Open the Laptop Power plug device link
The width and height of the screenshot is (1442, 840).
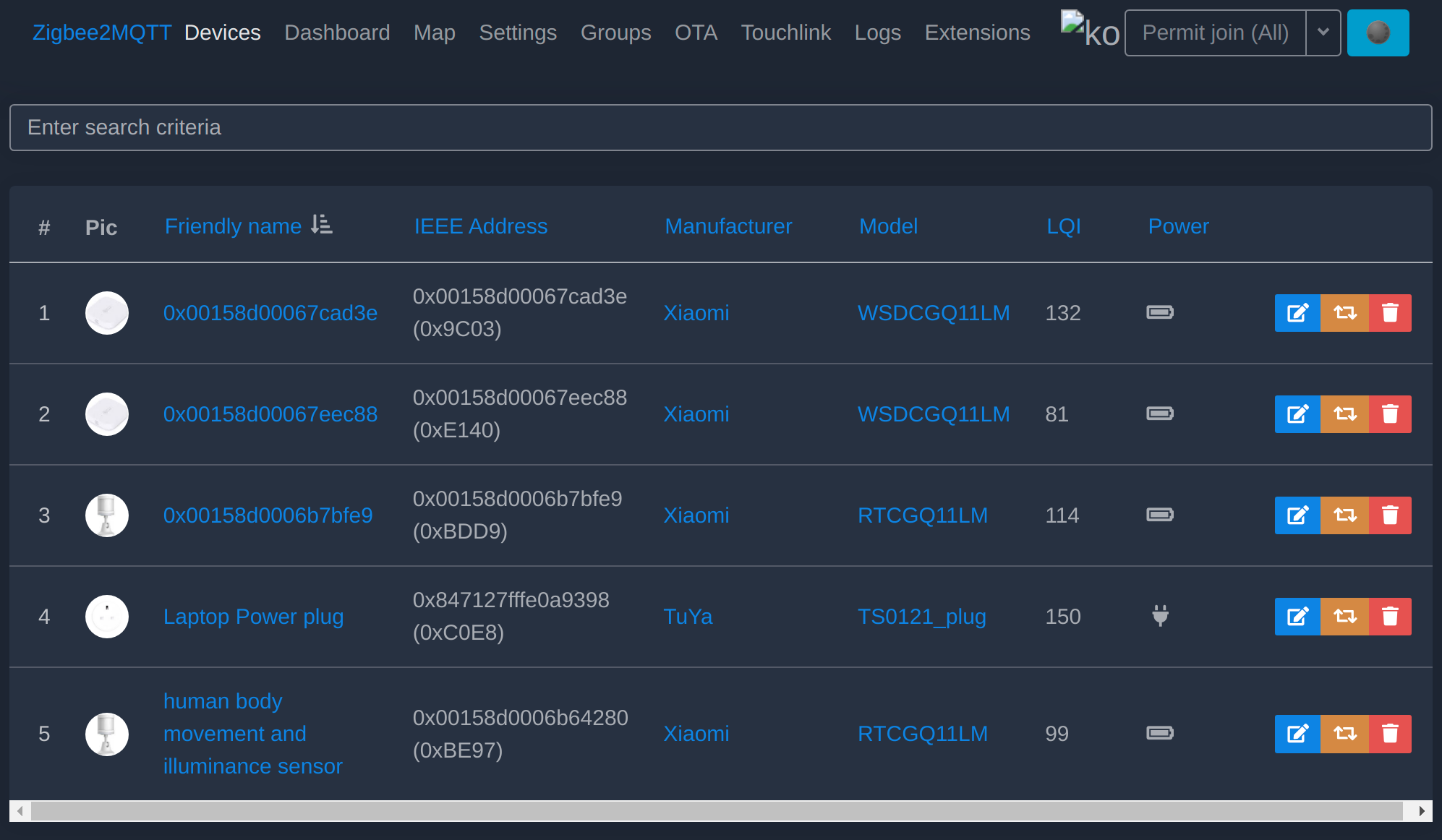click(x=253, y=617)
